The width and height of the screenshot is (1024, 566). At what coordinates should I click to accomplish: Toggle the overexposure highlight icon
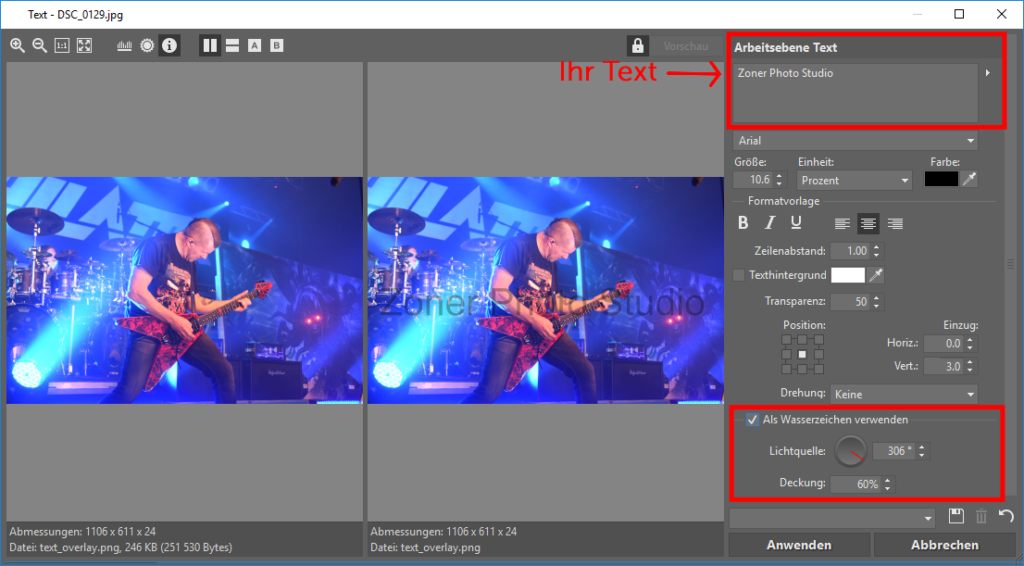point(147,46)
